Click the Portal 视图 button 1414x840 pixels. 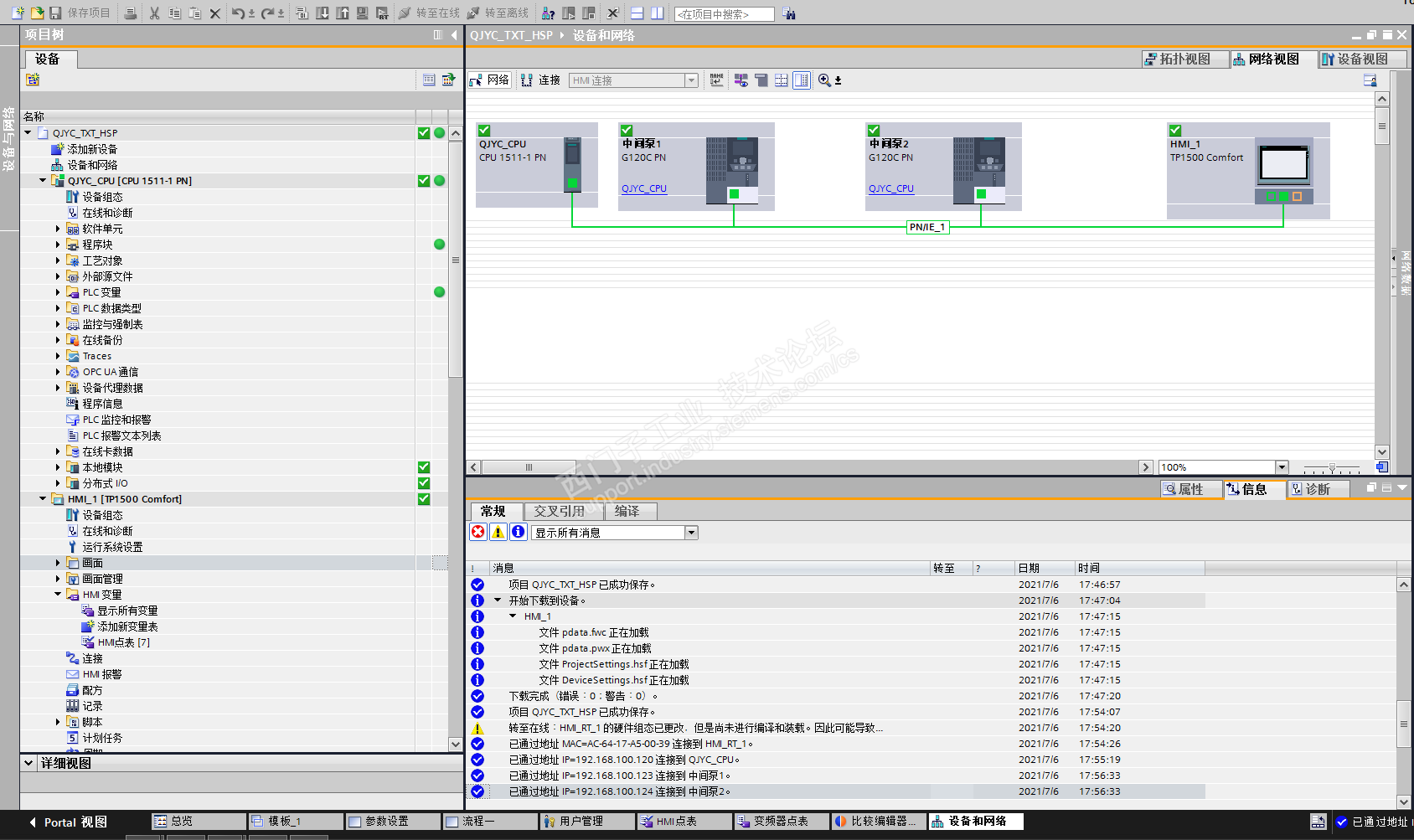click(x=69, y=822)
